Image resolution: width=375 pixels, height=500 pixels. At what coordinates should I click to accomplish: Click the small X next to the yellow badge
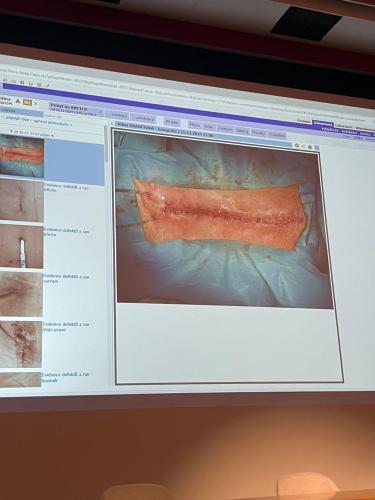pos(36,104)
